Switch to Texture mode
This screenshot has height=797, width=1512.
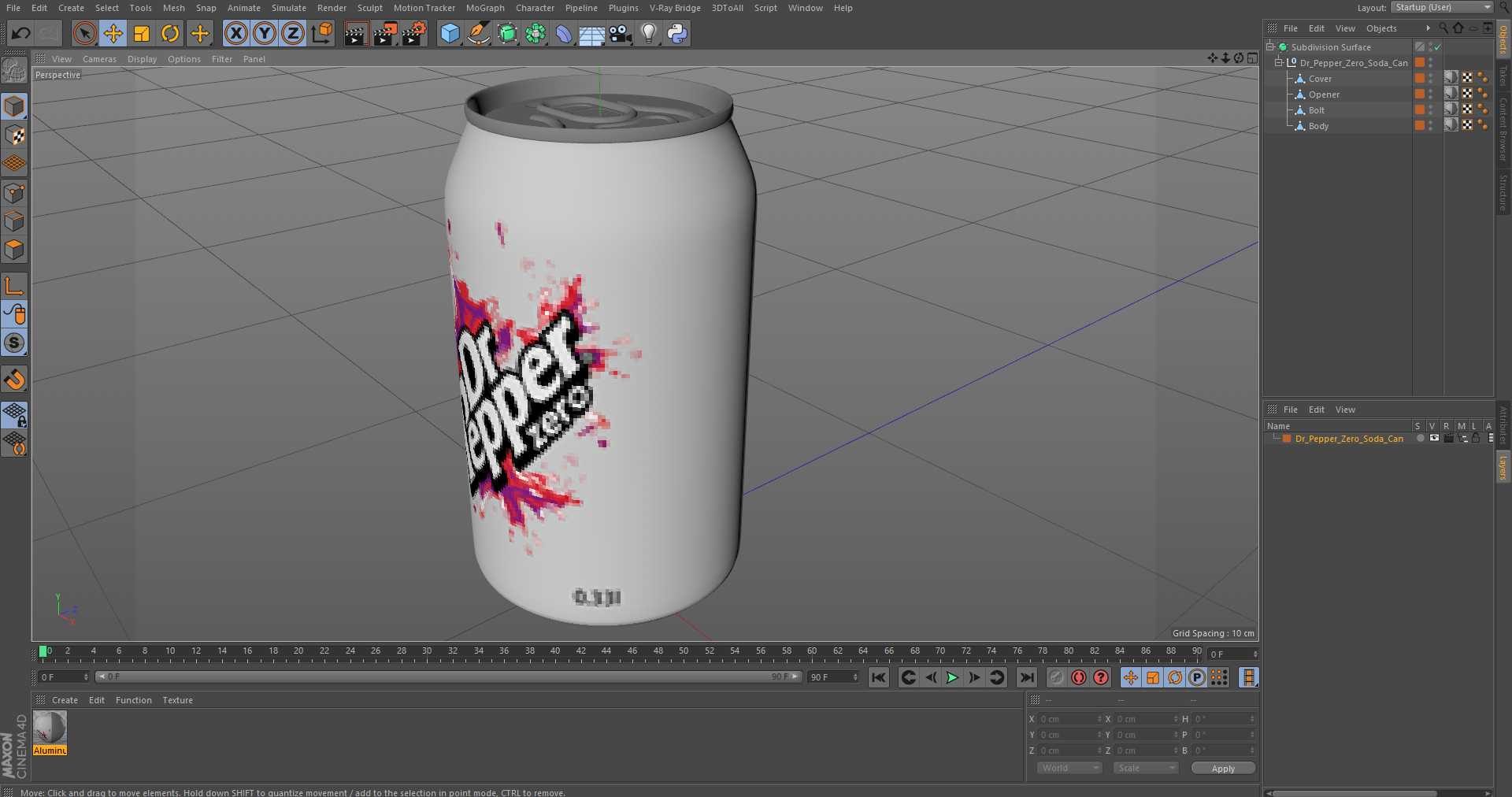(14, 135)
